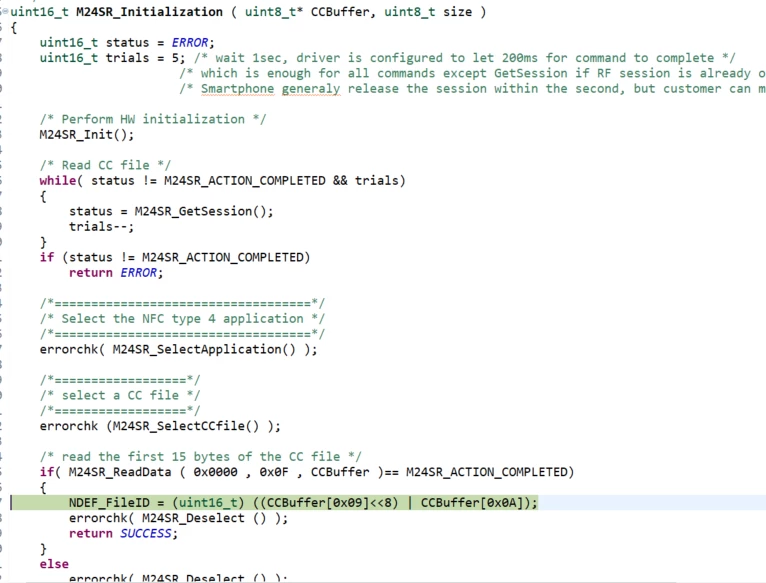
Task: Click the while keyword of the loop
Action: [x=58, y=180]
